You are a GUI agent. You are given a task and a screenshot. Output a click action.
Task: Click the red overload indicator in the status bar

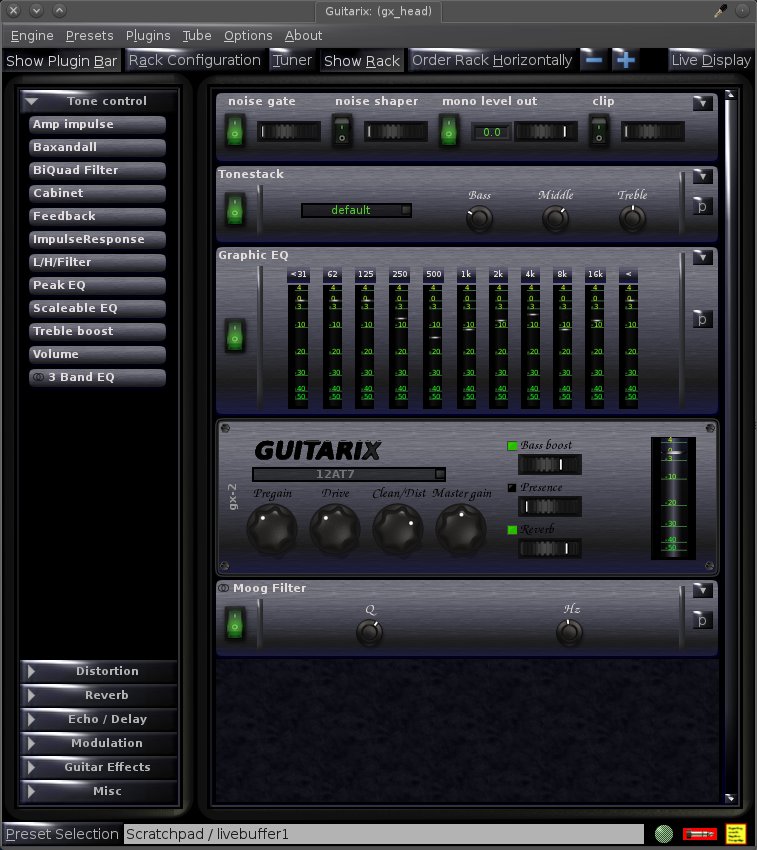pos(699,833)
